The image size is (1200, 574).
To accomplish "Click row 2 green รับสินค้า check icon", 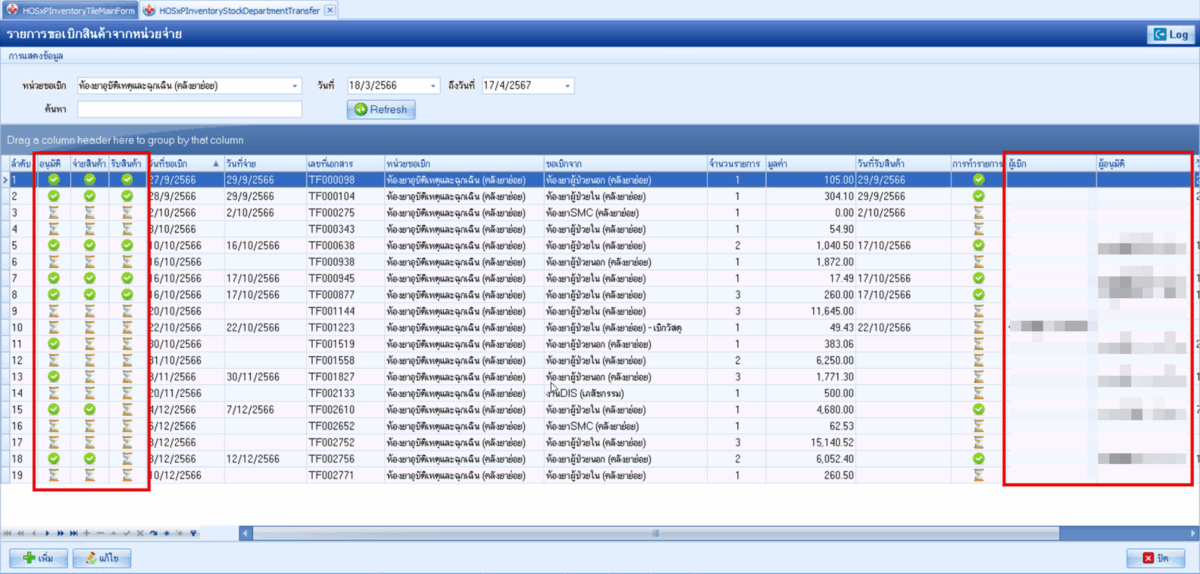I will 127,196.
